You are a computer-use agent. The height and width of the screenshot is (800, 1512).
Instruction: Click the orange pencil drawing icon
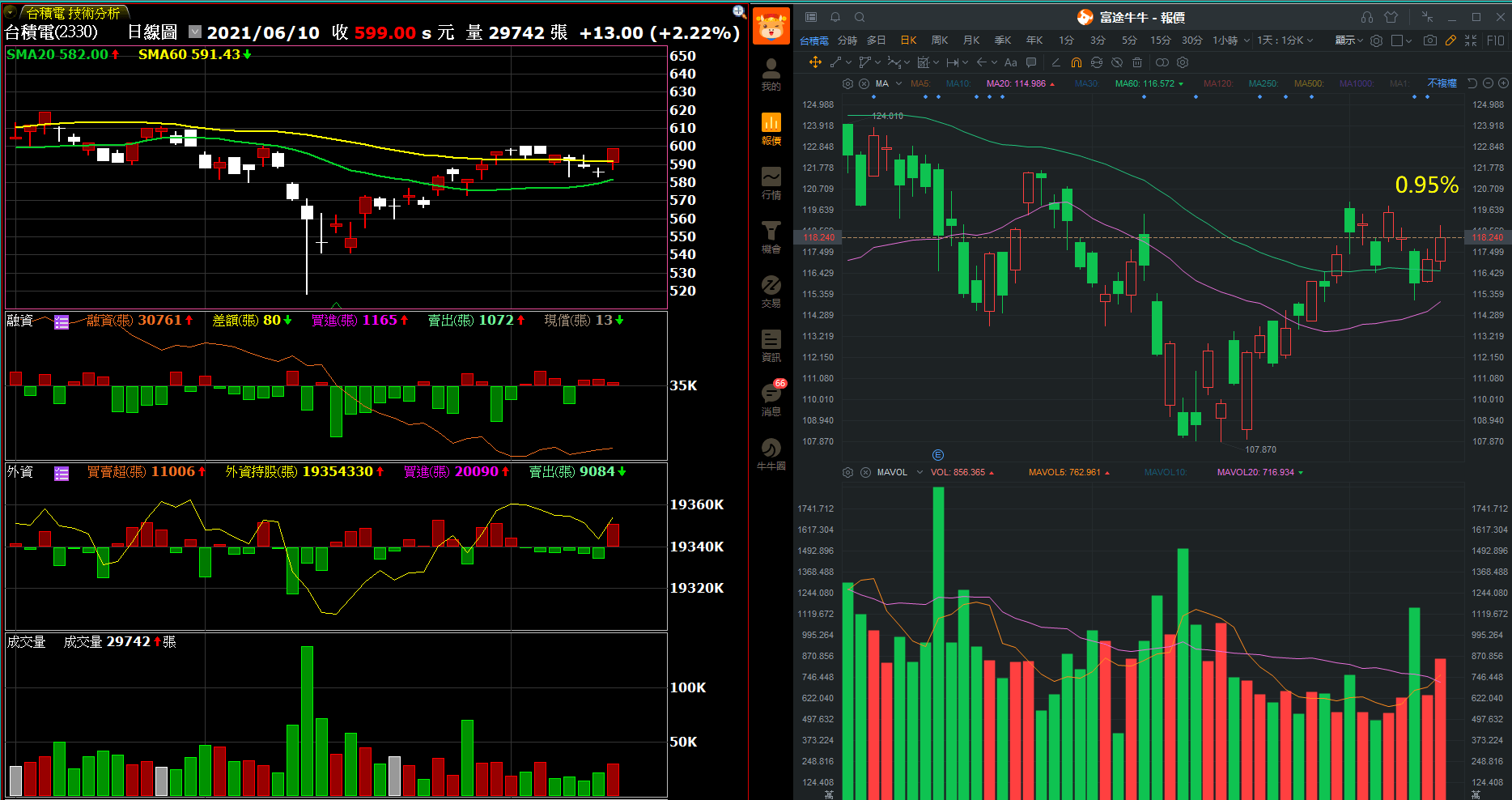coord(1450,40)
